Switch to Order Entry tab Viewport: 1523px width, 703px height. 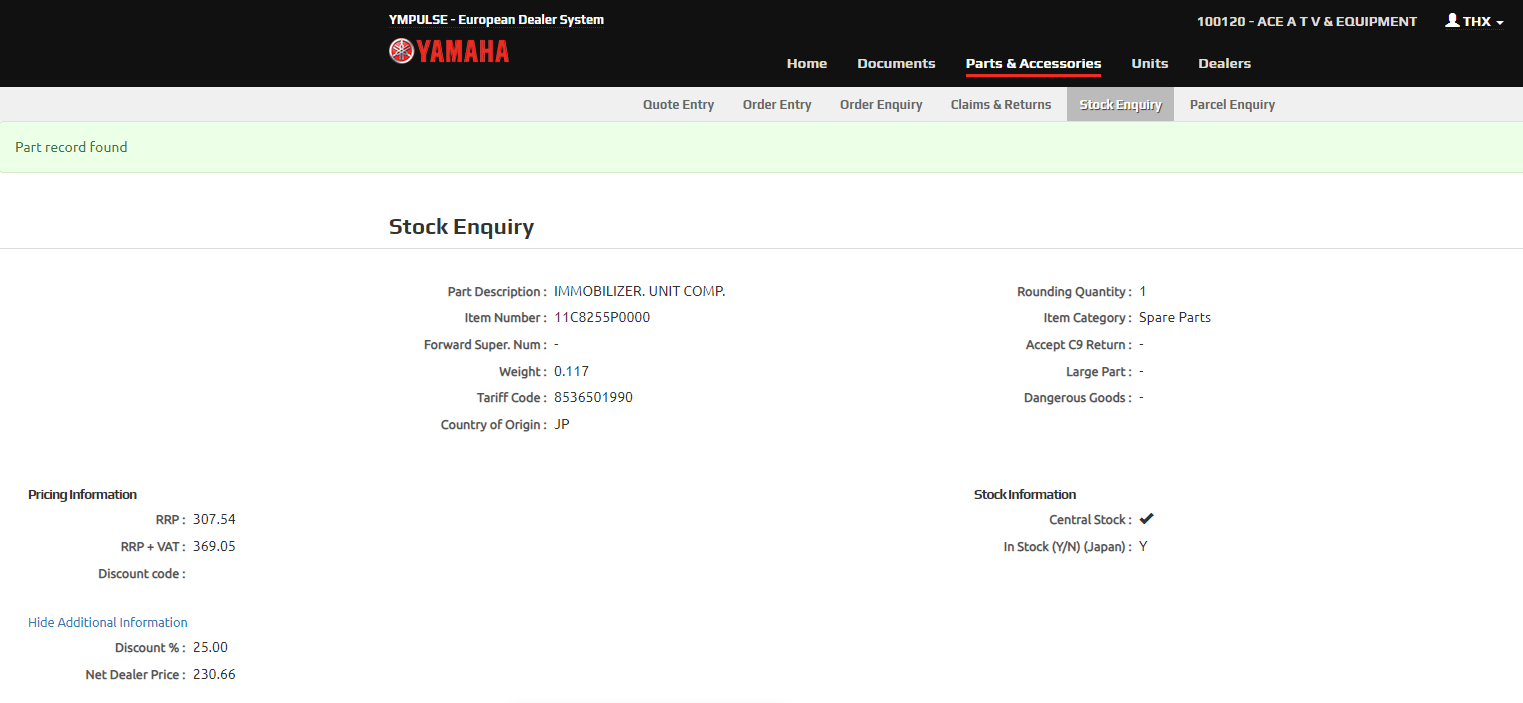click(777, 104)
